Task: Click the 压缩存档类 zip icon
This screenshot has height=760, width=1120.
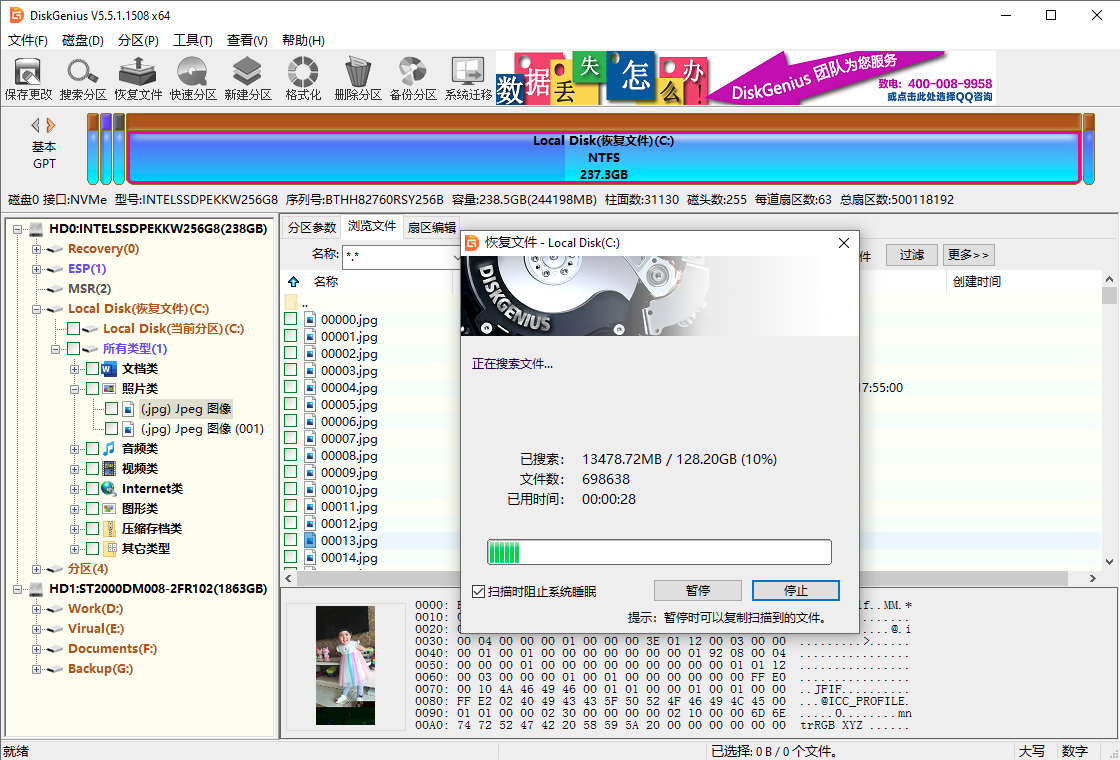Action: (x=109, y=529)
